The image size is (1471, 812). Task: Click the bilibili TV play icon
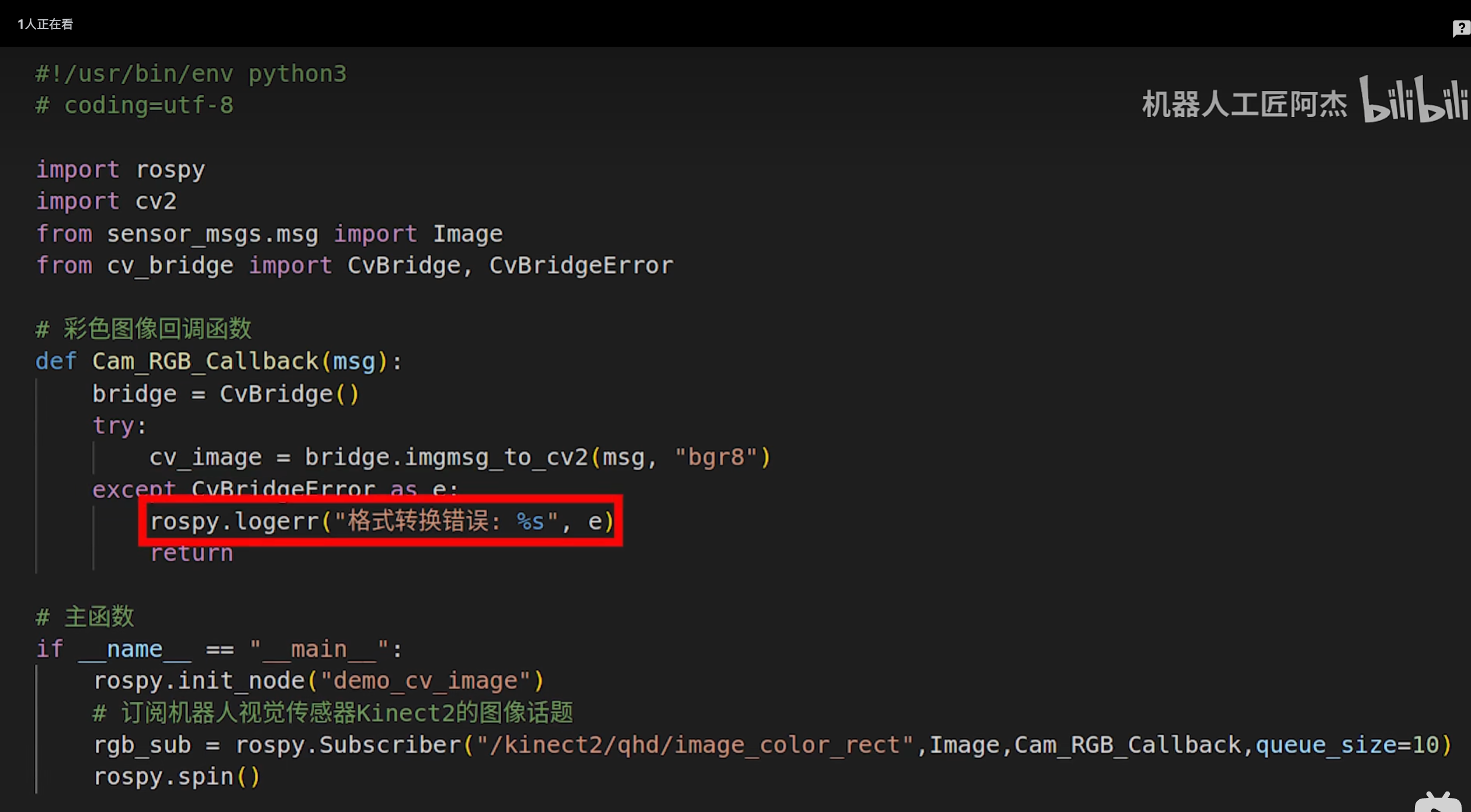click(x=1438, y=802)
